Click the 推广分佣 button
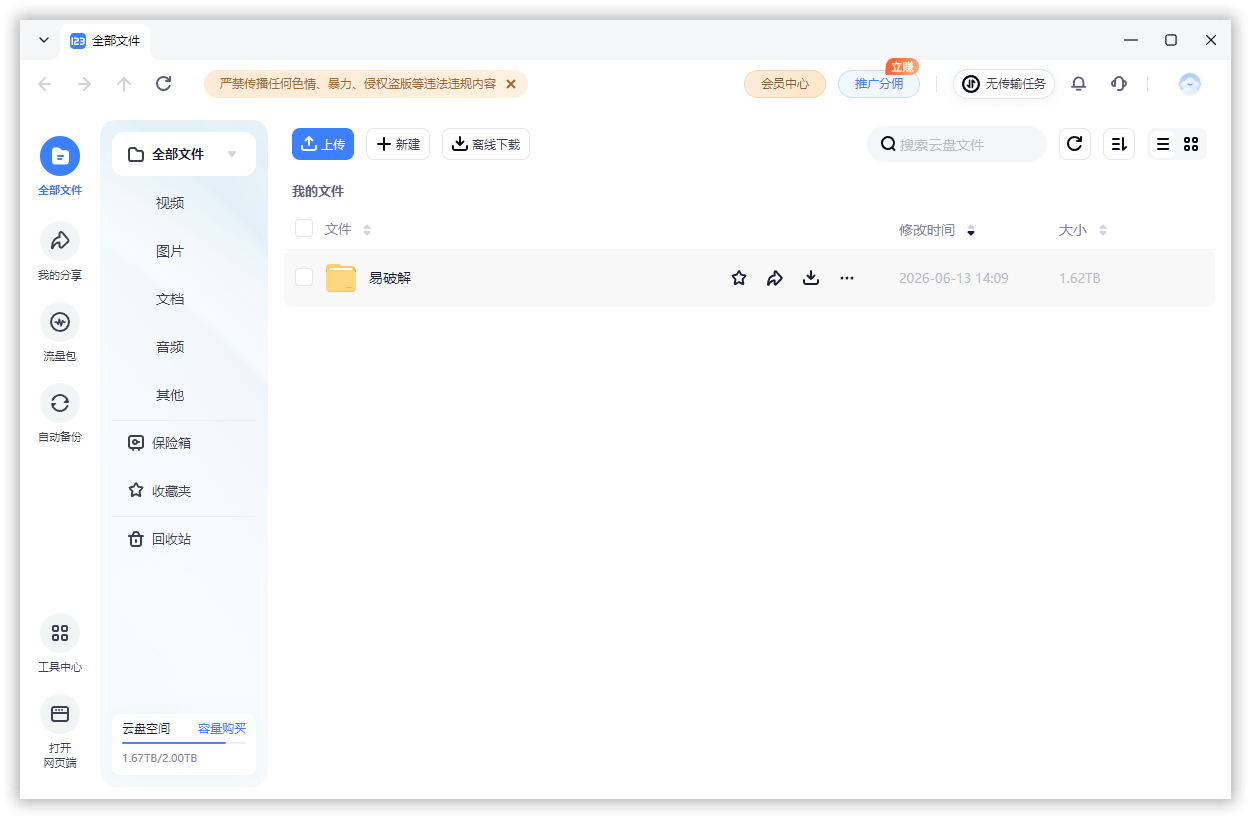Viewport: 1251px width, 819px height. (879, 84)
